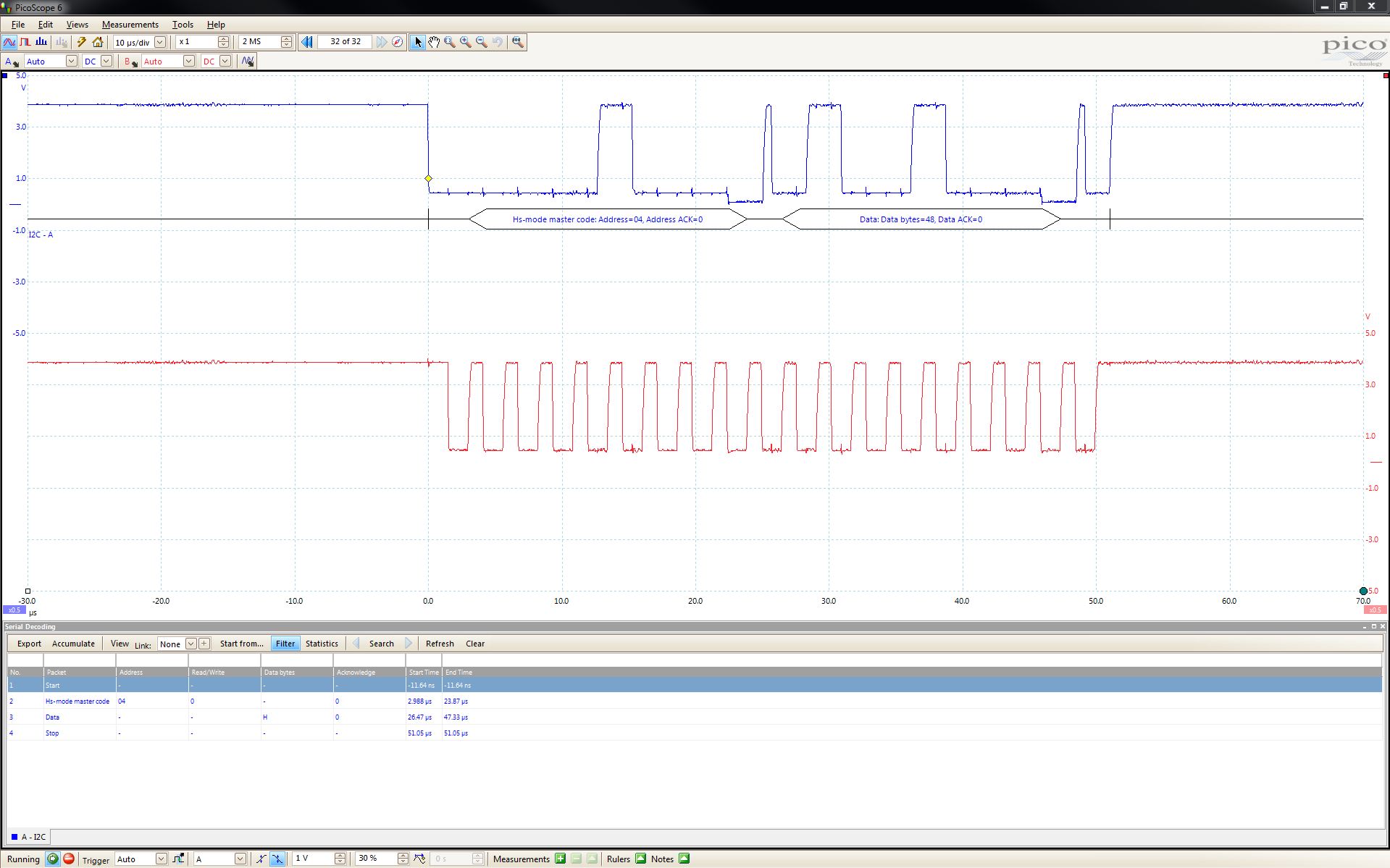Start capture with the green Go button
The width and height of the screenshot is (1390, 868).
(53, 859)
